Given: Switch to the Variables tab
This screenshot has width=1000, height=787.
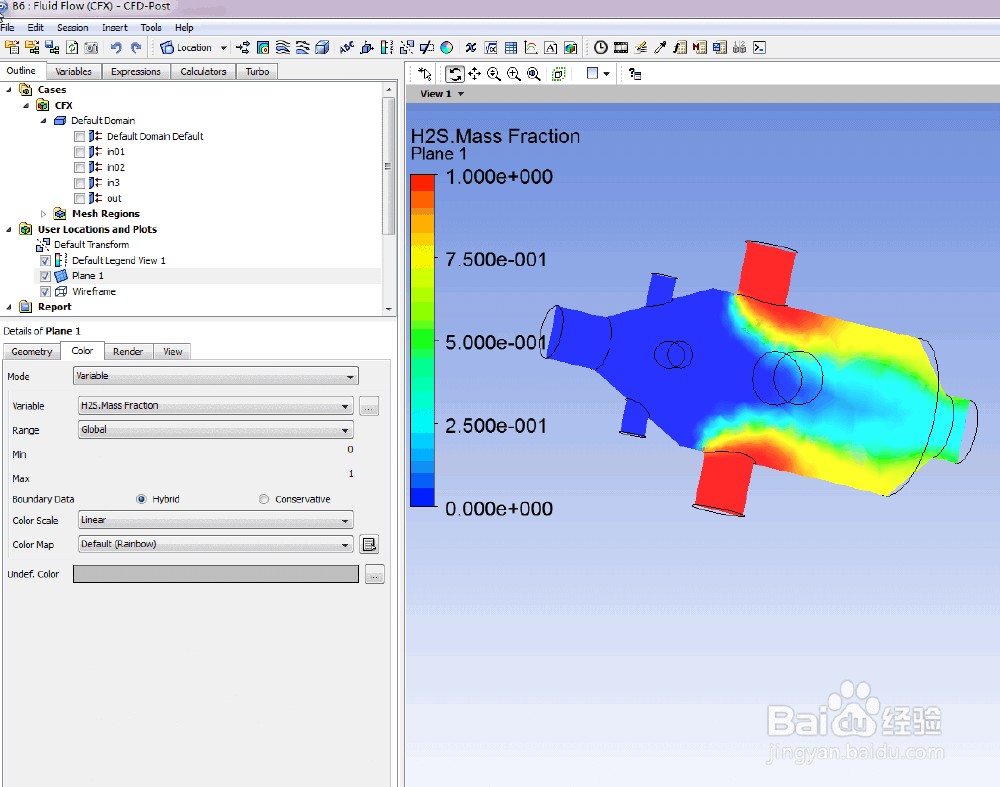Looking at the screenshot, I should click(73, 71).
